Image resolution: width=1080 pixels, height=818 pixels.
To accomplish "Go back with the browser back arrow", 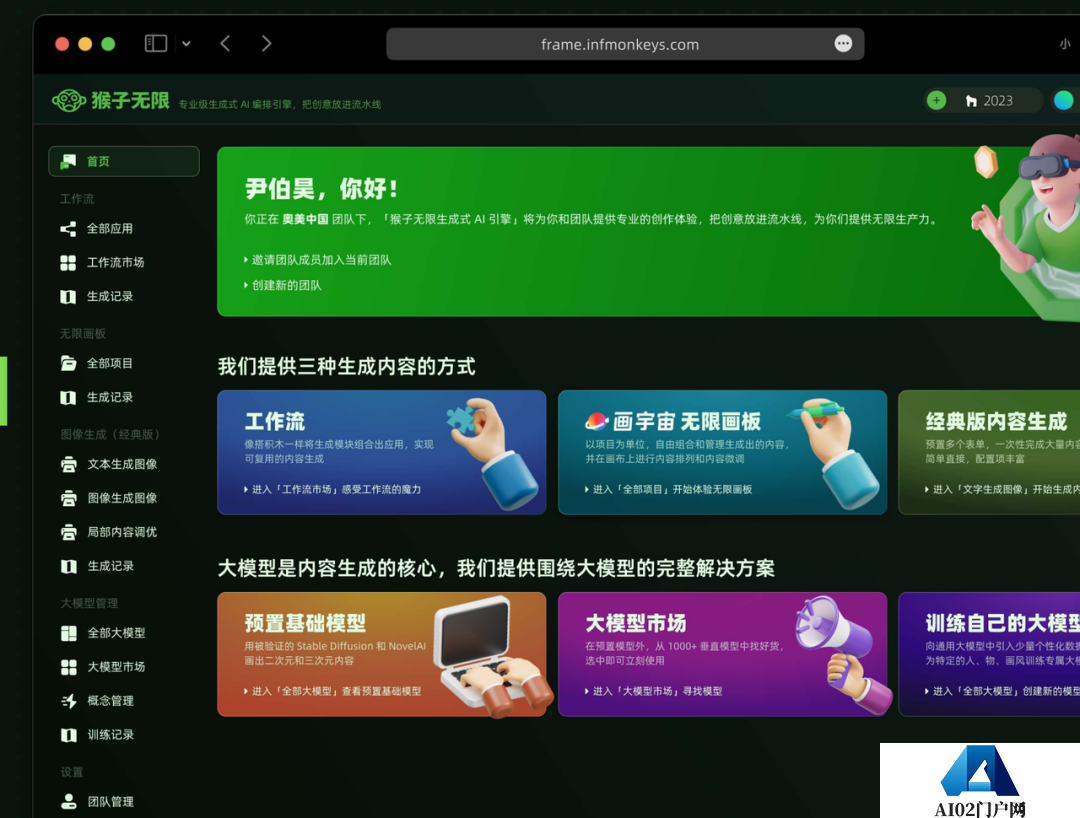I will tap(225, 43).
